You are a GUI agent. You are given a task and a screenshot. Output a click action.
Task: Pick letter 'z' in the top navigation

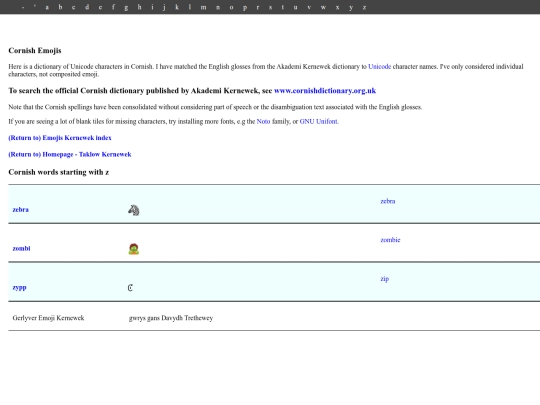point(364,7)
